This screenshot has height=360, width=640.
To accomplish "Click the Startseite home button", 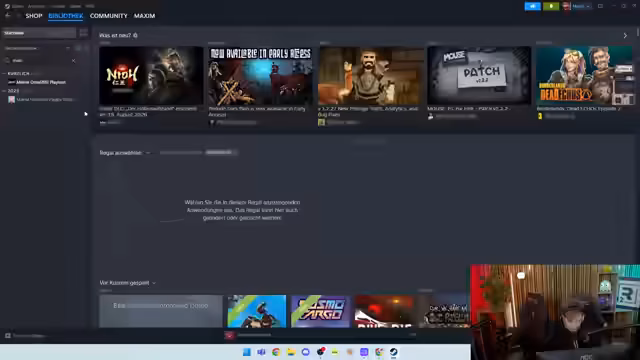I will [39, 33].
